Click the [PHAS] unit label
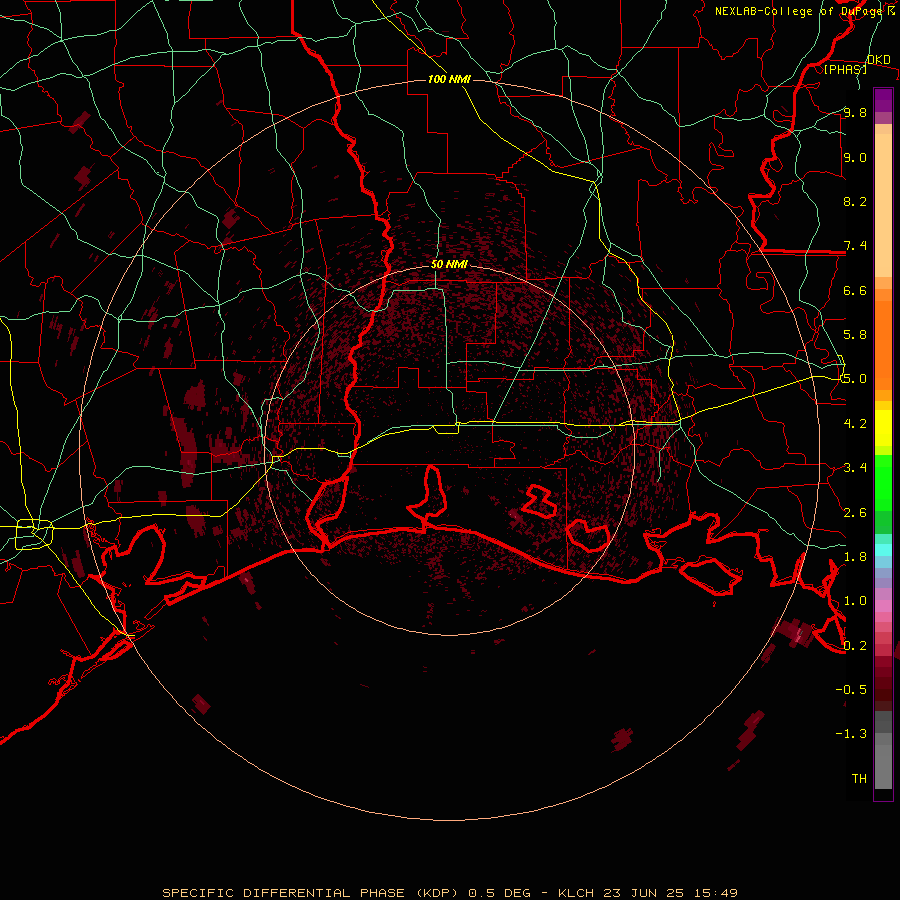The image size is (900, 900). pos(845,69)
